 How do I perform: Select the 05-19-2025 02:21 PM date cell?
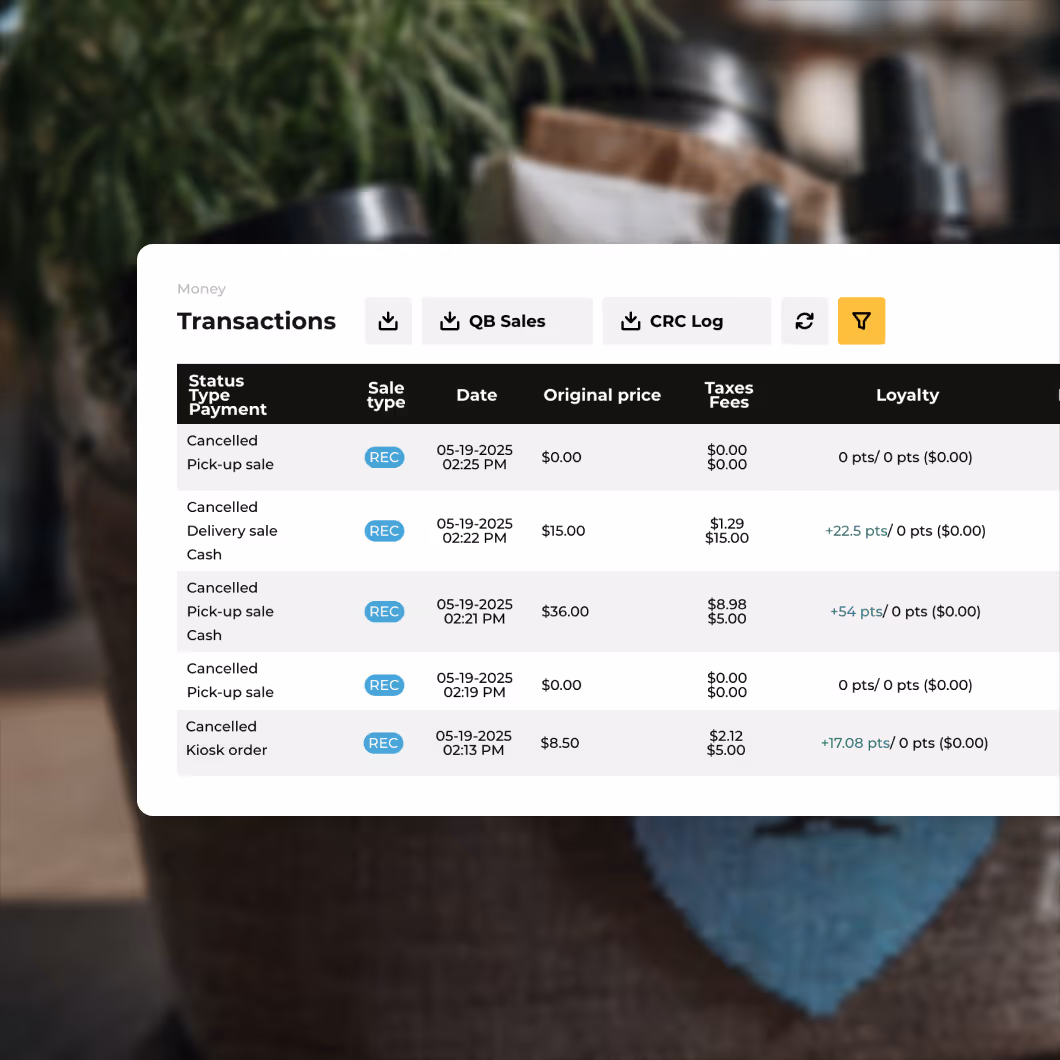[475, 611]
